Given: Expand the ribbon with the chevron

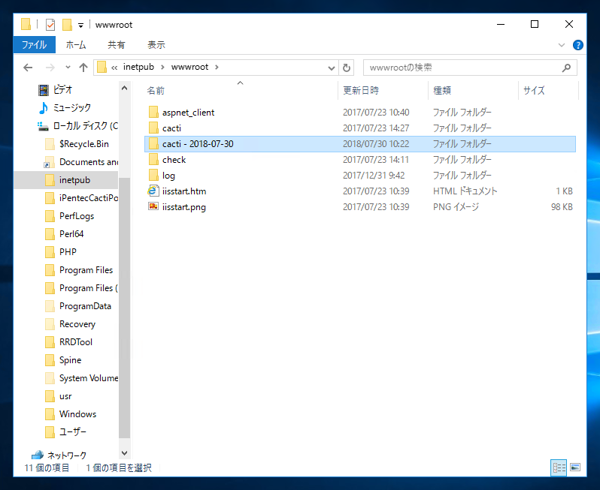Looking at the screenshot, I should pos(561,45).
